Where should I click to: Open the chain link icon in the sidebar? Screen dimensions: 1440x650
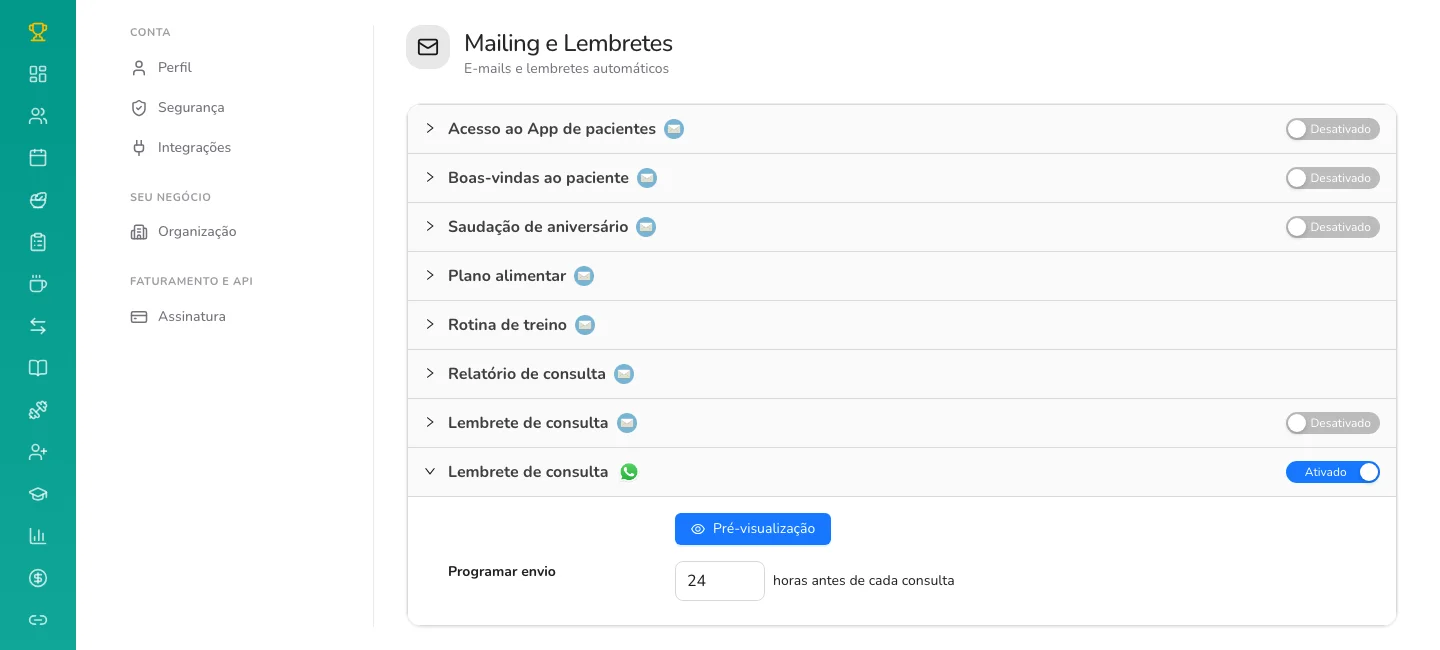pos(38,620)
